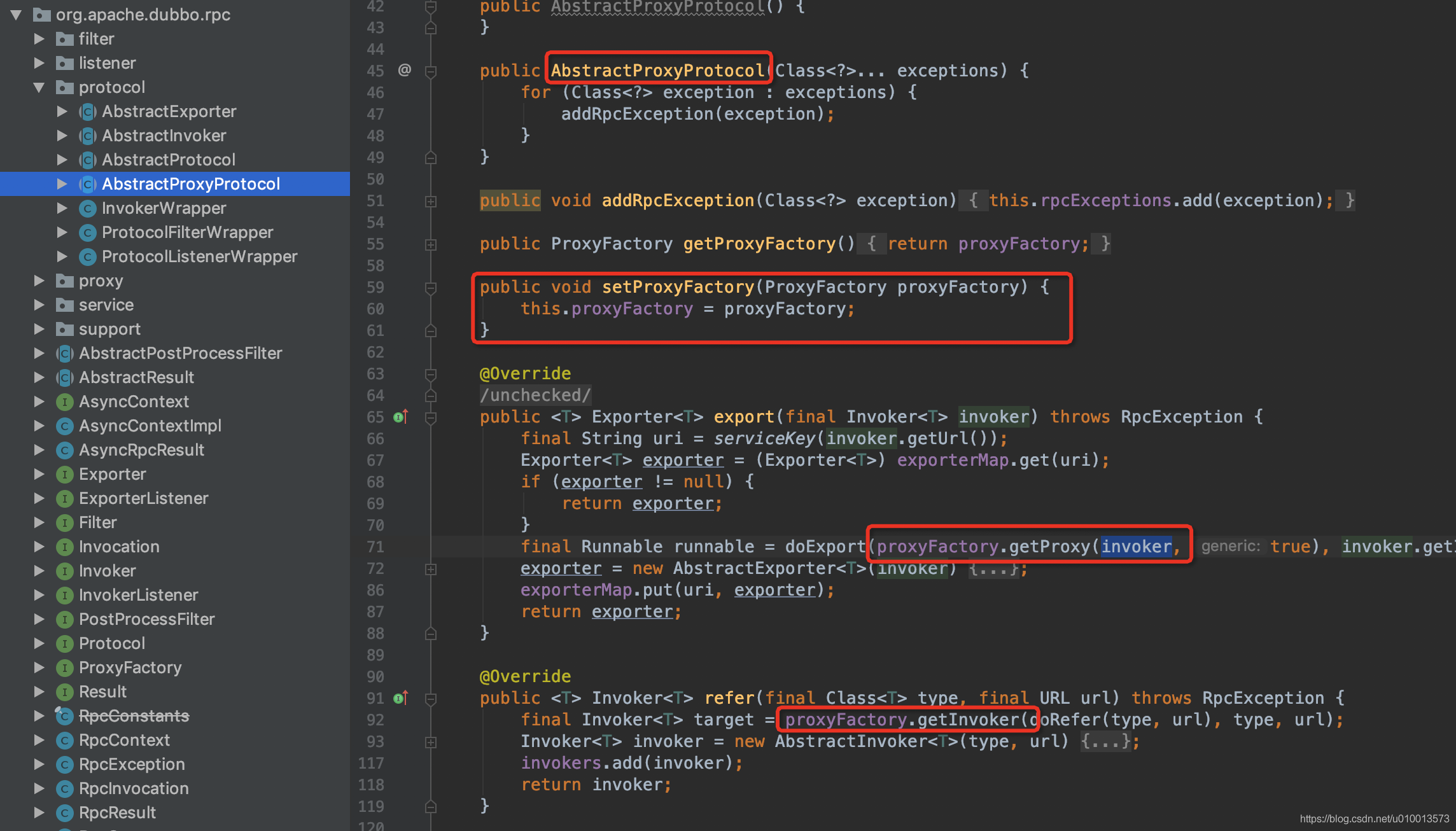Viewport: 1456px width, 831px height.
Task: Click the InvokerWrapper class icon
Action: point(88,209)
